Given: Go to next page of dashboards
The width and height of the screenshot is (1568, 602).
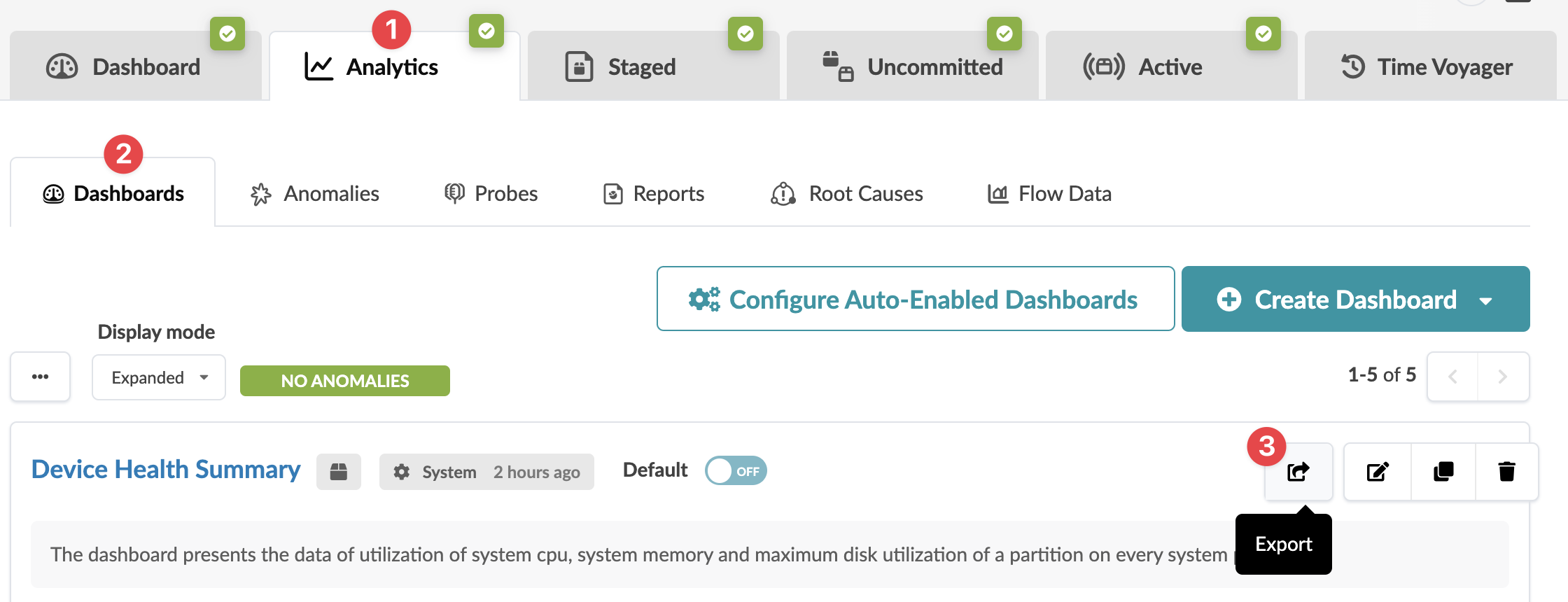Looking at the screenshot, I should 1503,377.
